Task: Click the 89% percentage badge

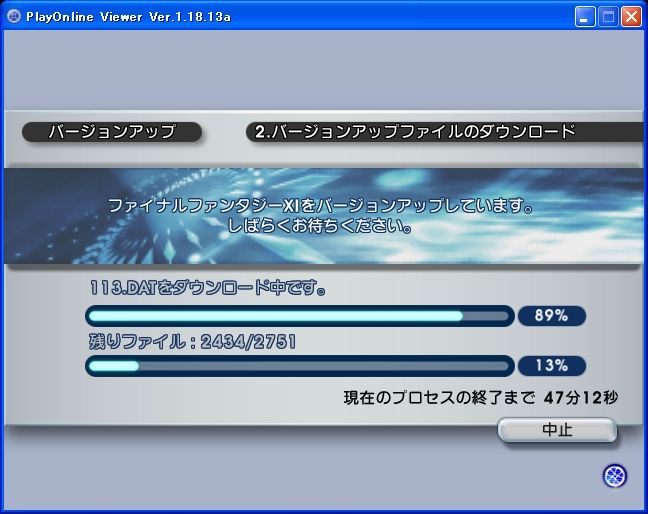Action: (552, 316)
